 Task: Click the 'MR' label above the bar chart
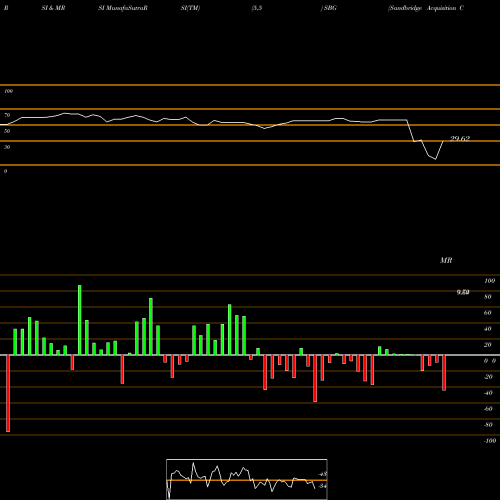tap(446, 260)
